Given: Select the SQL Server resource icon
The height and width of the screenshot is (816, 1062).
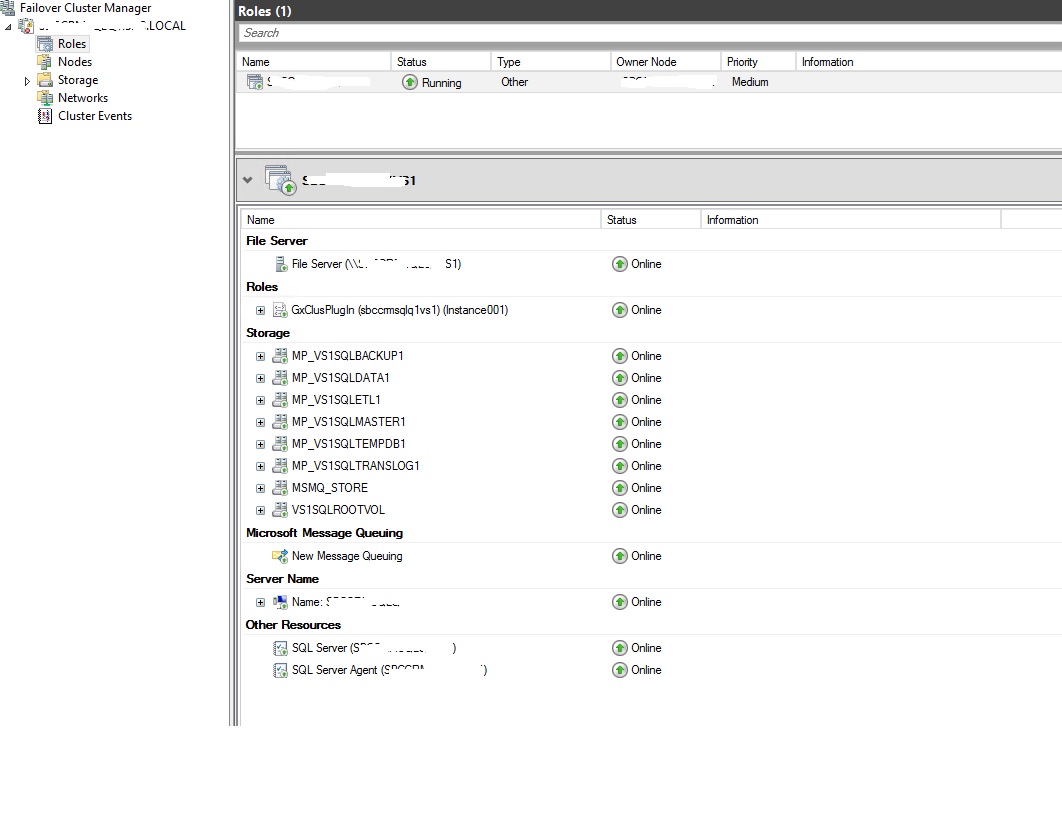Looking at the screenshot, I should [x=281, y=647].
